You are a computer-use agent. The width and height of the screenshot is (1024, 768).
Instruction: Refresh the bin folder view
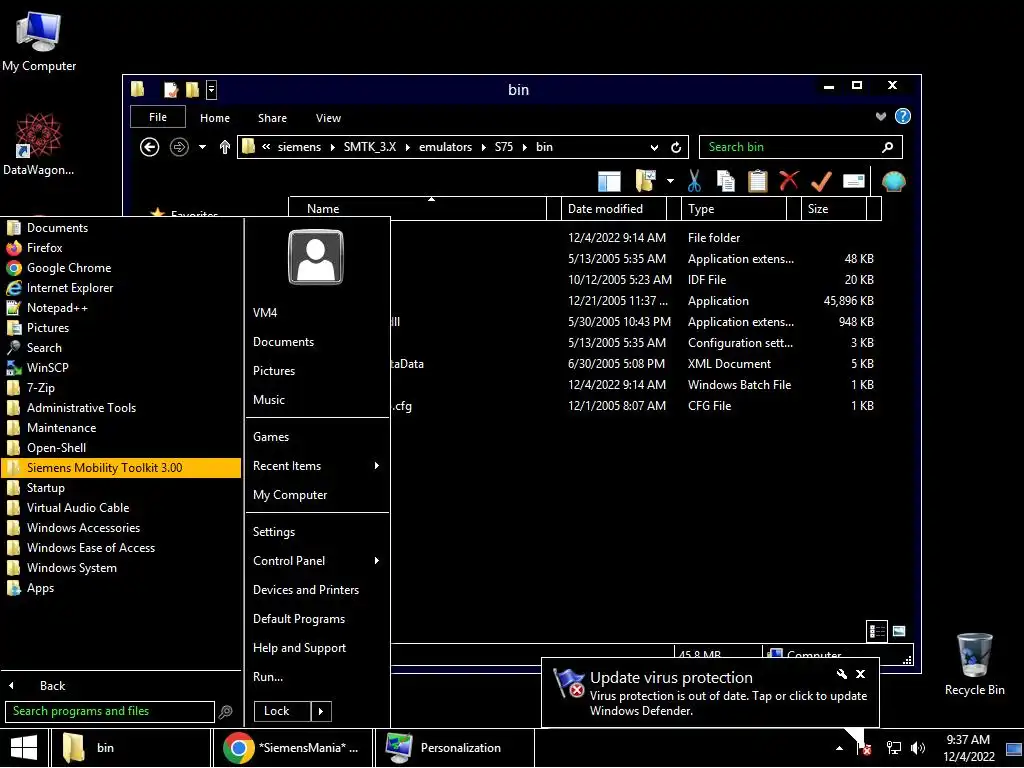coord(676,147)
